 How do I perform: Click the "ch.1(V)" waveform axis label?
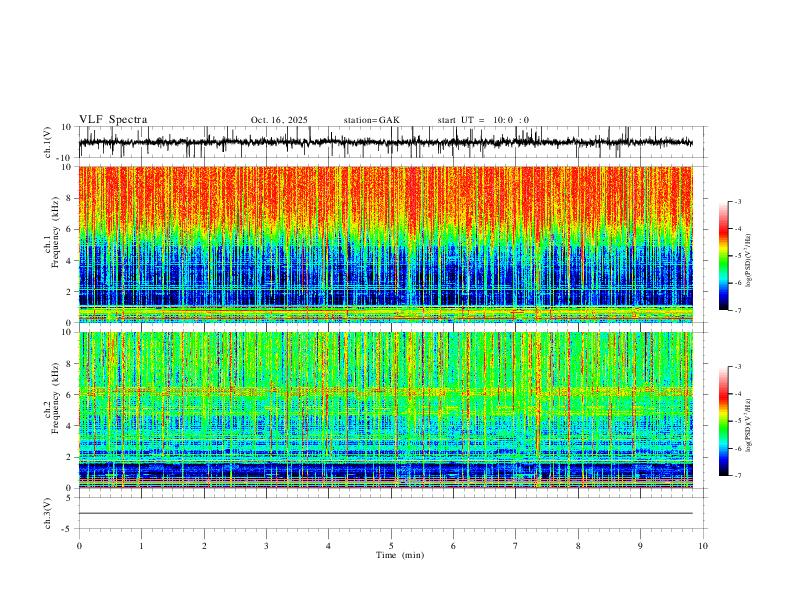point(48,142)
